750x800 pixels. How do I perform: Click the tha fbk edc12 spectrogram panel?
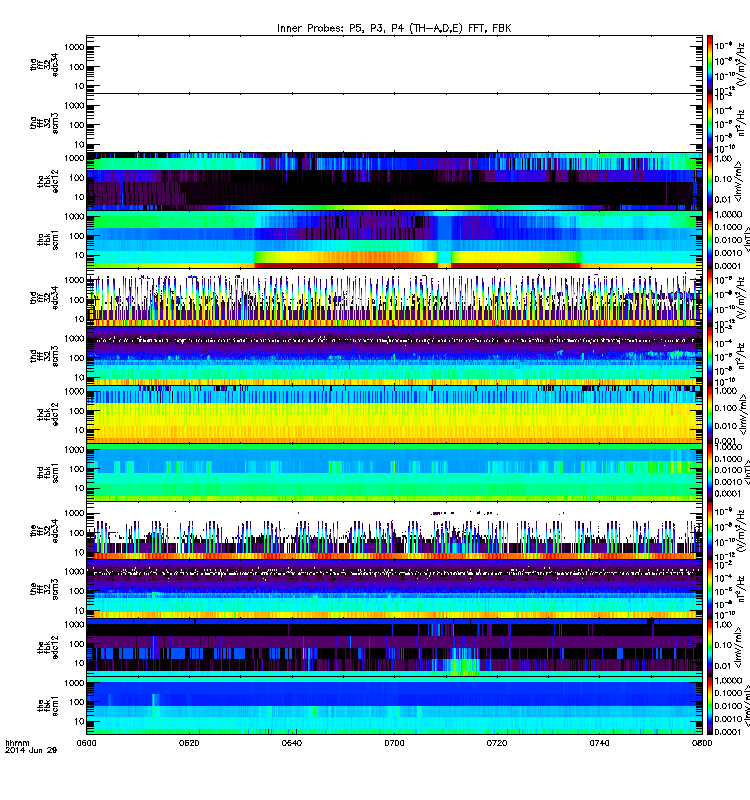(x=394, y=181)
